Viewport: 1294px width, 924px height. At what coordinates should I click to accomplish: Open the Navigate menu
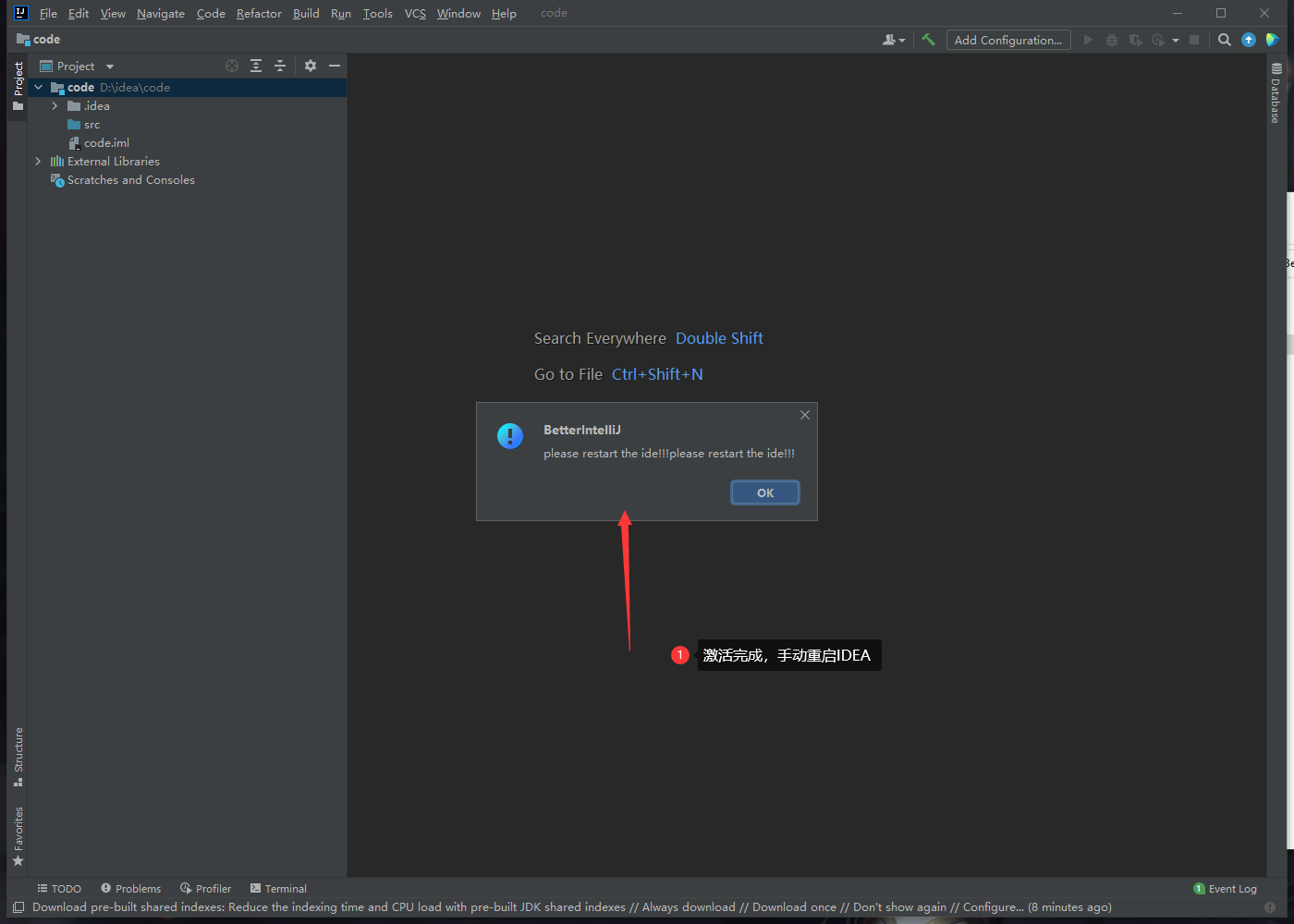tap(161, 13)
